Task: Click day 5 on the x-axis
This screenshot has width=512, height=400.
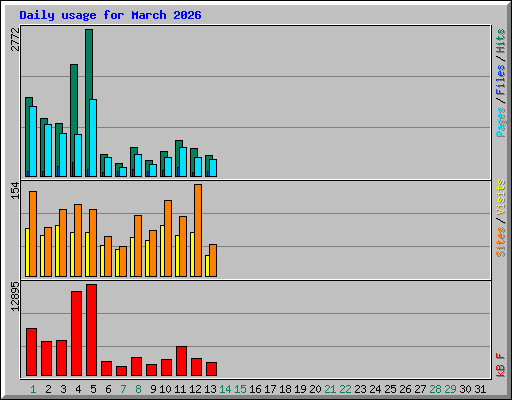Action: (x=93, y=389)
